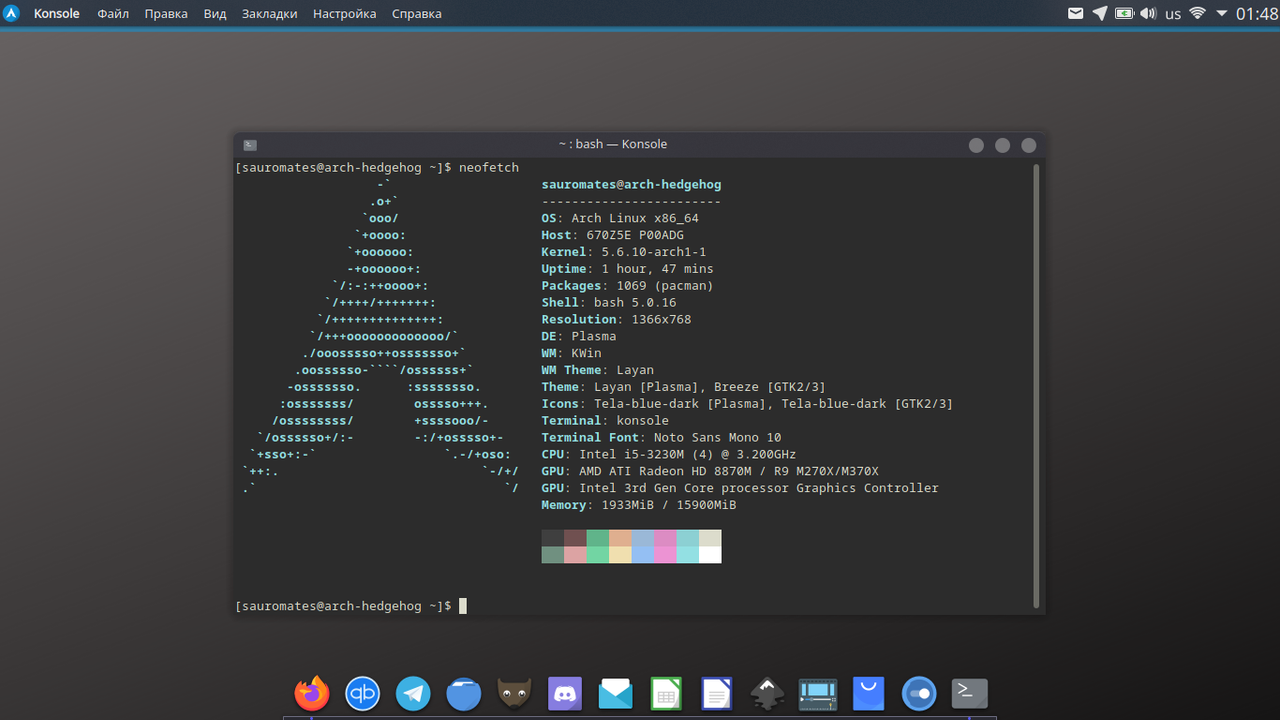This screenshot has width=1280, height=720.
Task: Open Inkscape from the dock
Action: pyautogui.click(x=767, y=693)
